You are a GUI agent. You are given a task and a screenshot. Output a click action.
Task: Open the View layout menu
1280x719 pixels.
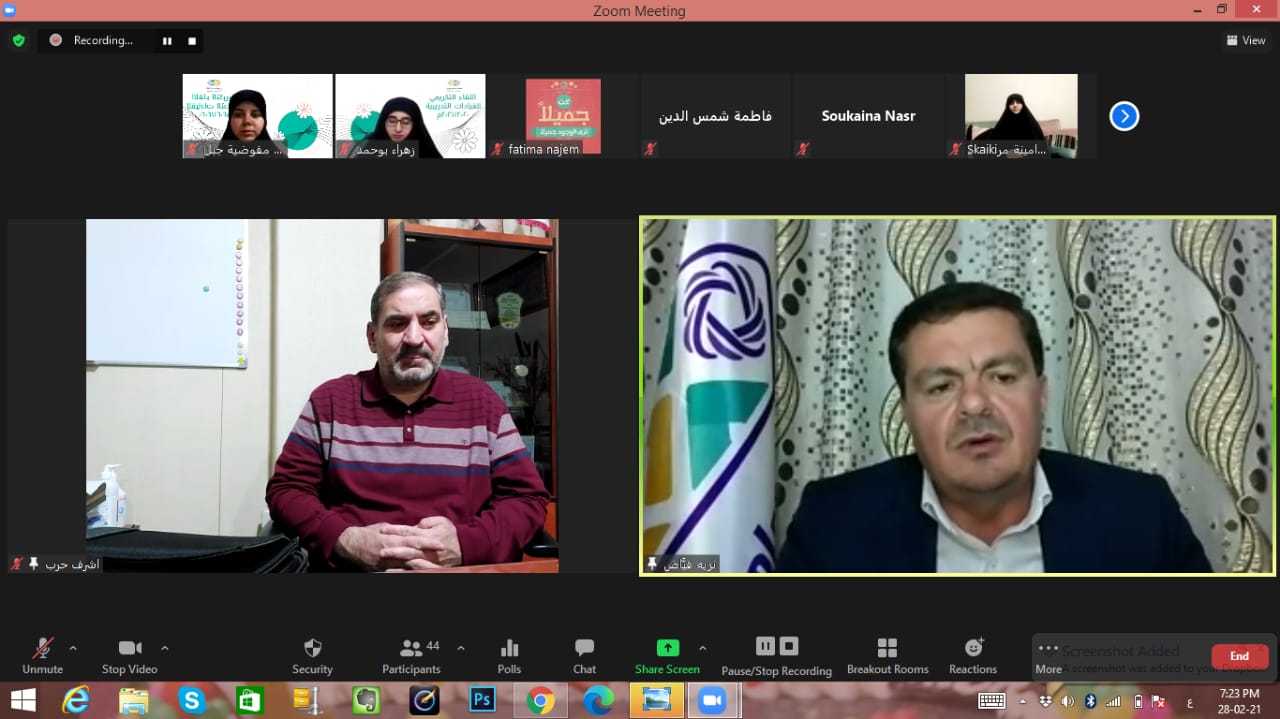point(1246,41)
